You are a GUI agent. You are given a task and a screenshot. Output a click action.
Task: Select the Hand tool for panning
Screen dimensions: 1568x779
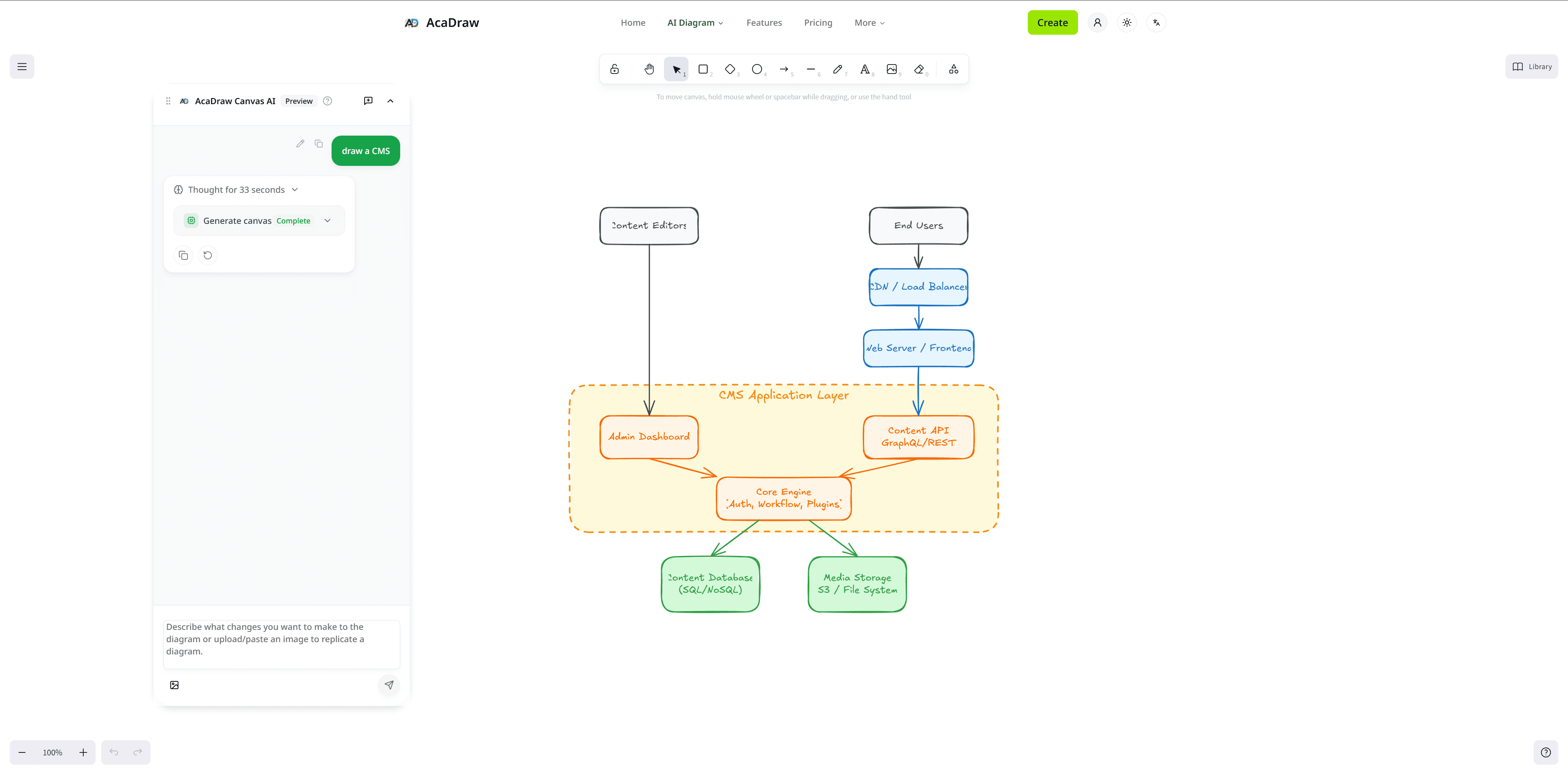(x=649, y=69)
